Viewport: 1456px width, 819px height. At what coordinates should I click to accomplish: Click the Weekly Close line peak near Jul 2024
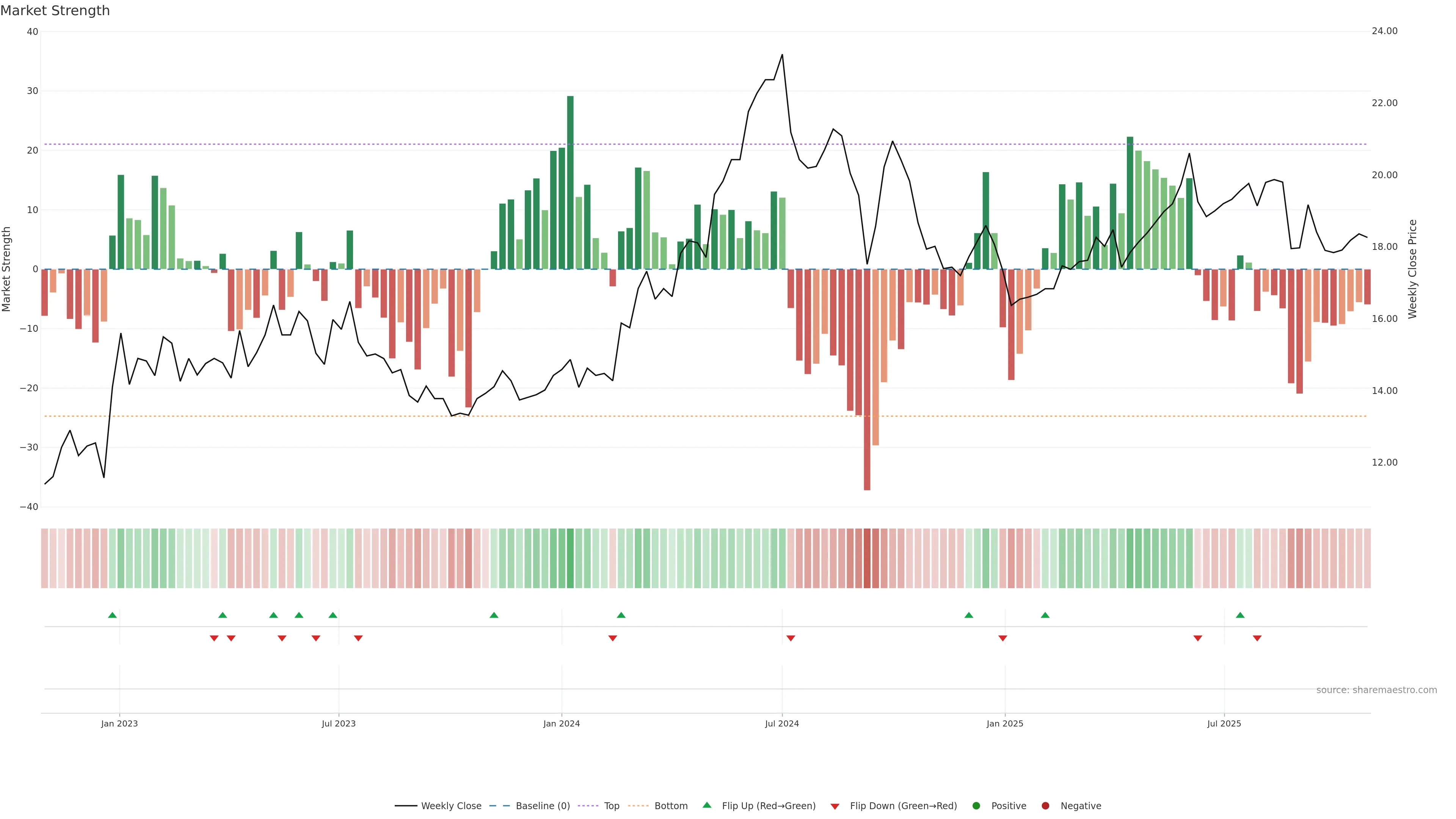782,55
